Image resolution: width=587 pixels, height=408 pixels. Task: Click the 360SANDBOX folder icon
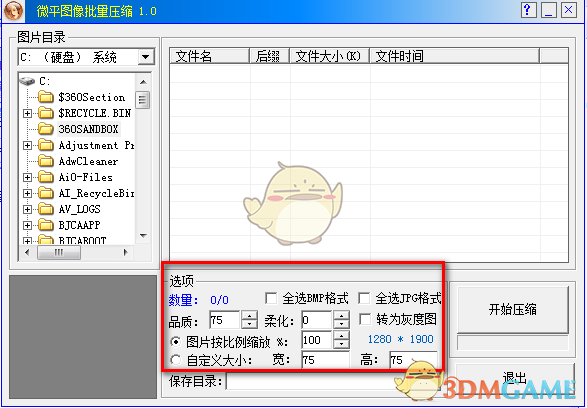click(x=46, y=129)
